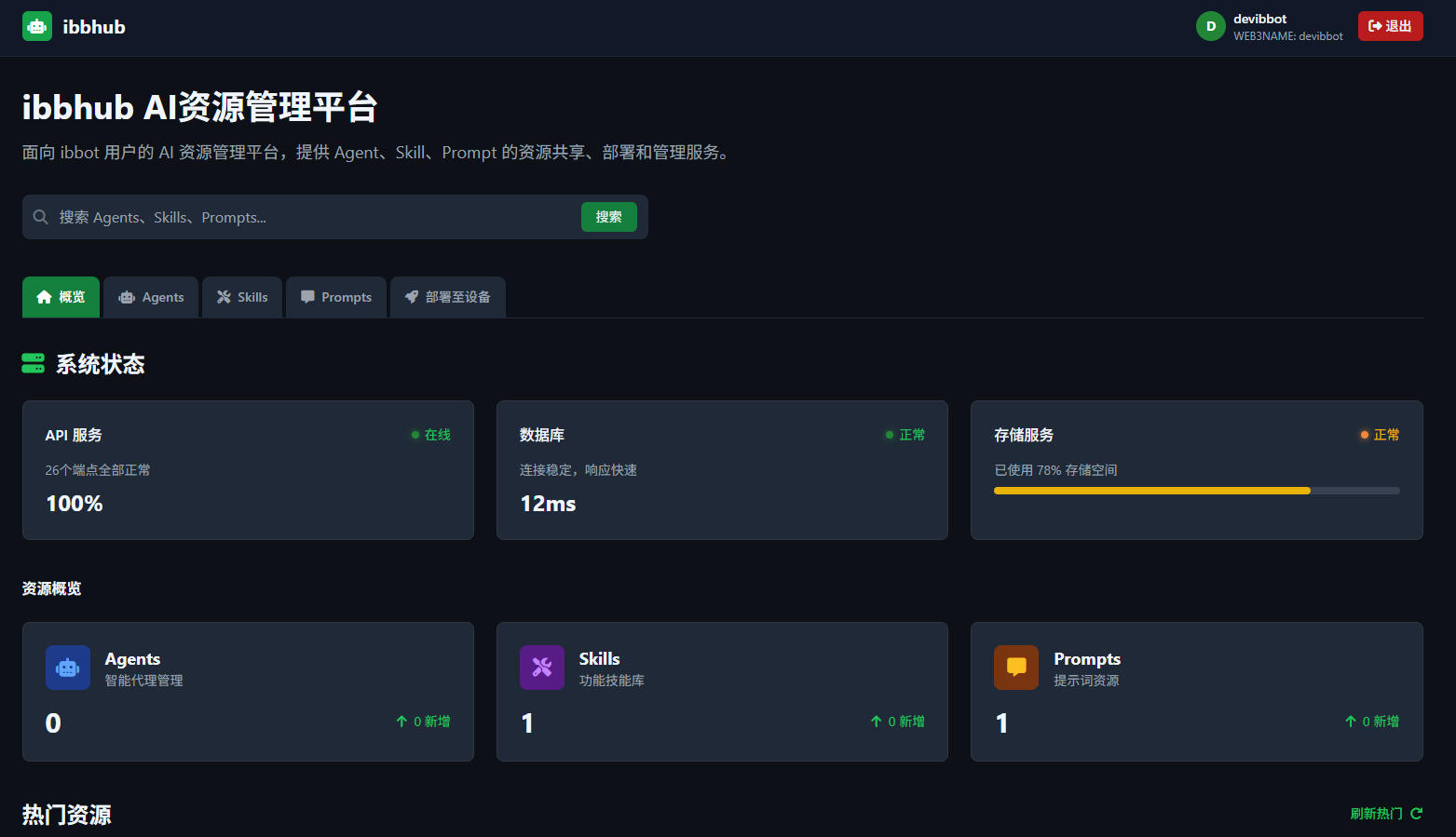
Task: Click the orange chat icon on Prompts card
Action: (1016, 668)
